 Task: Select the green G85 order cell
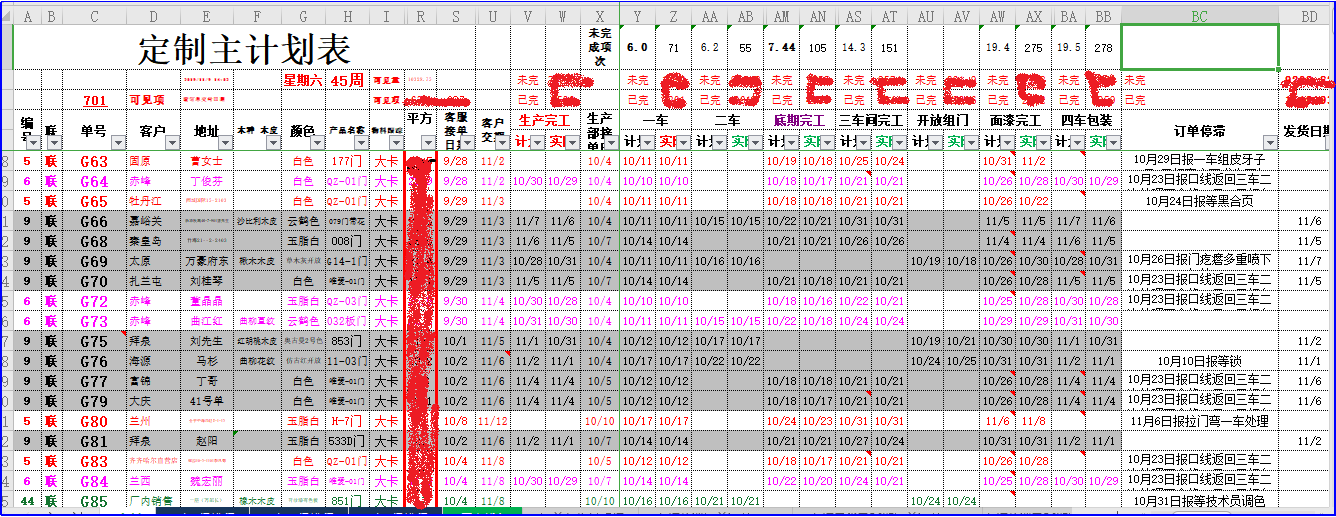94,501
